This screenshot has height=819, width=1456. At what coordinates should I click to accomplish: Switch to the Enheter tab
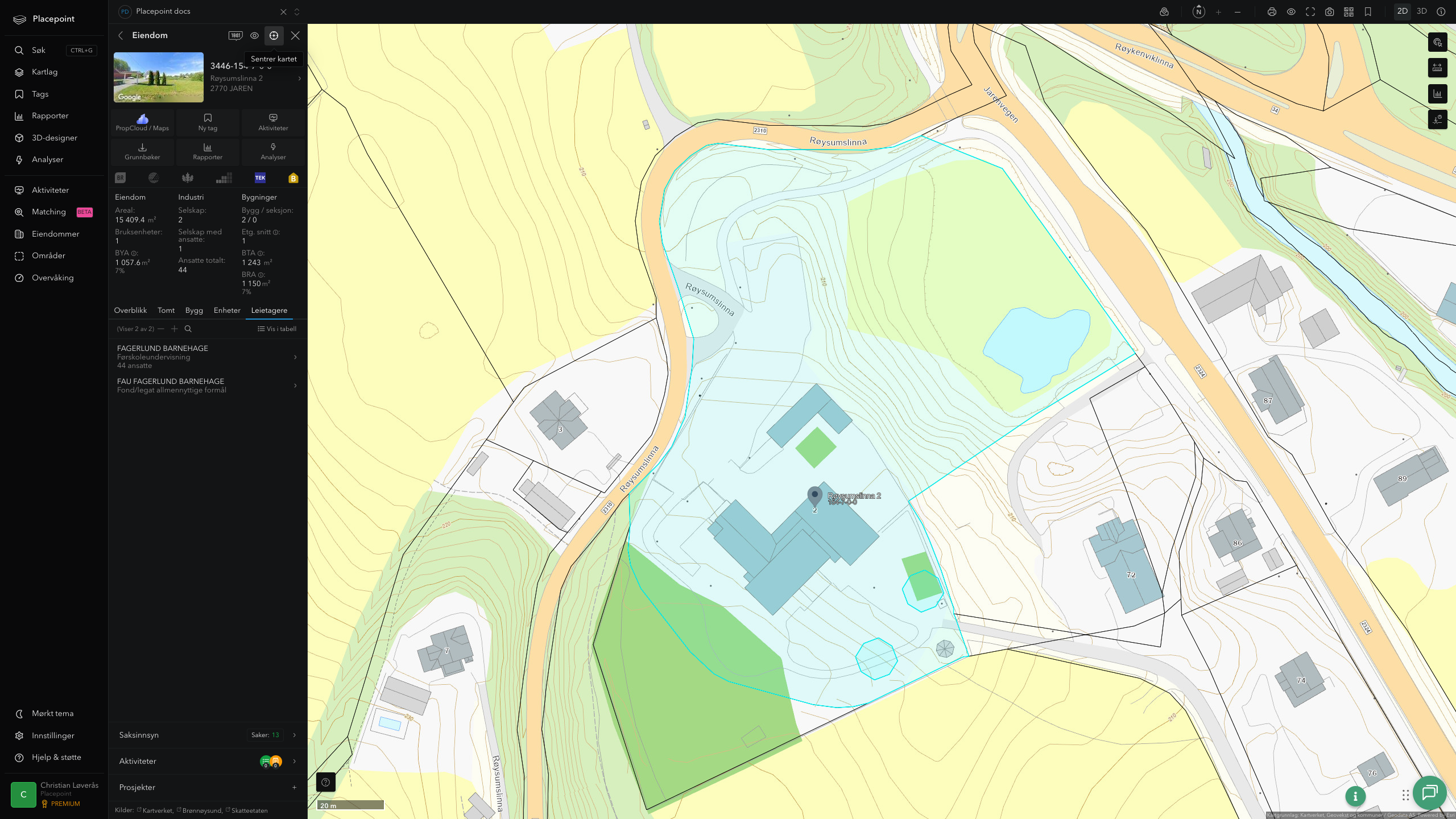[227, 311]
